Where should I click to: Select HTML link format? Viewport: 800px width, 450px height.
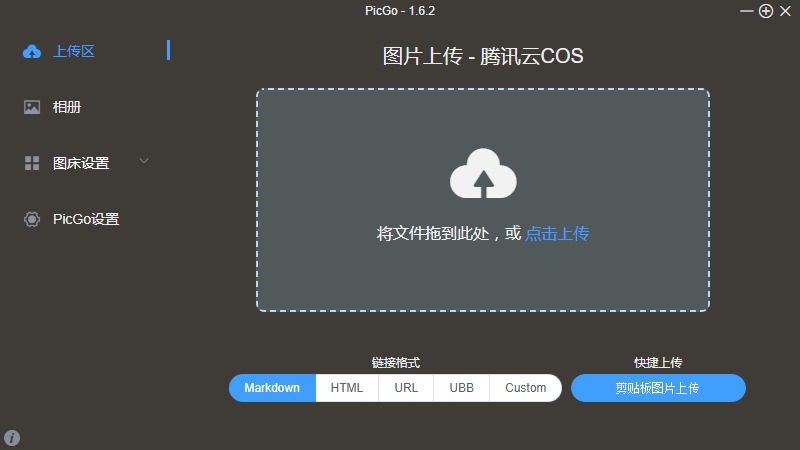pos(347,388)
